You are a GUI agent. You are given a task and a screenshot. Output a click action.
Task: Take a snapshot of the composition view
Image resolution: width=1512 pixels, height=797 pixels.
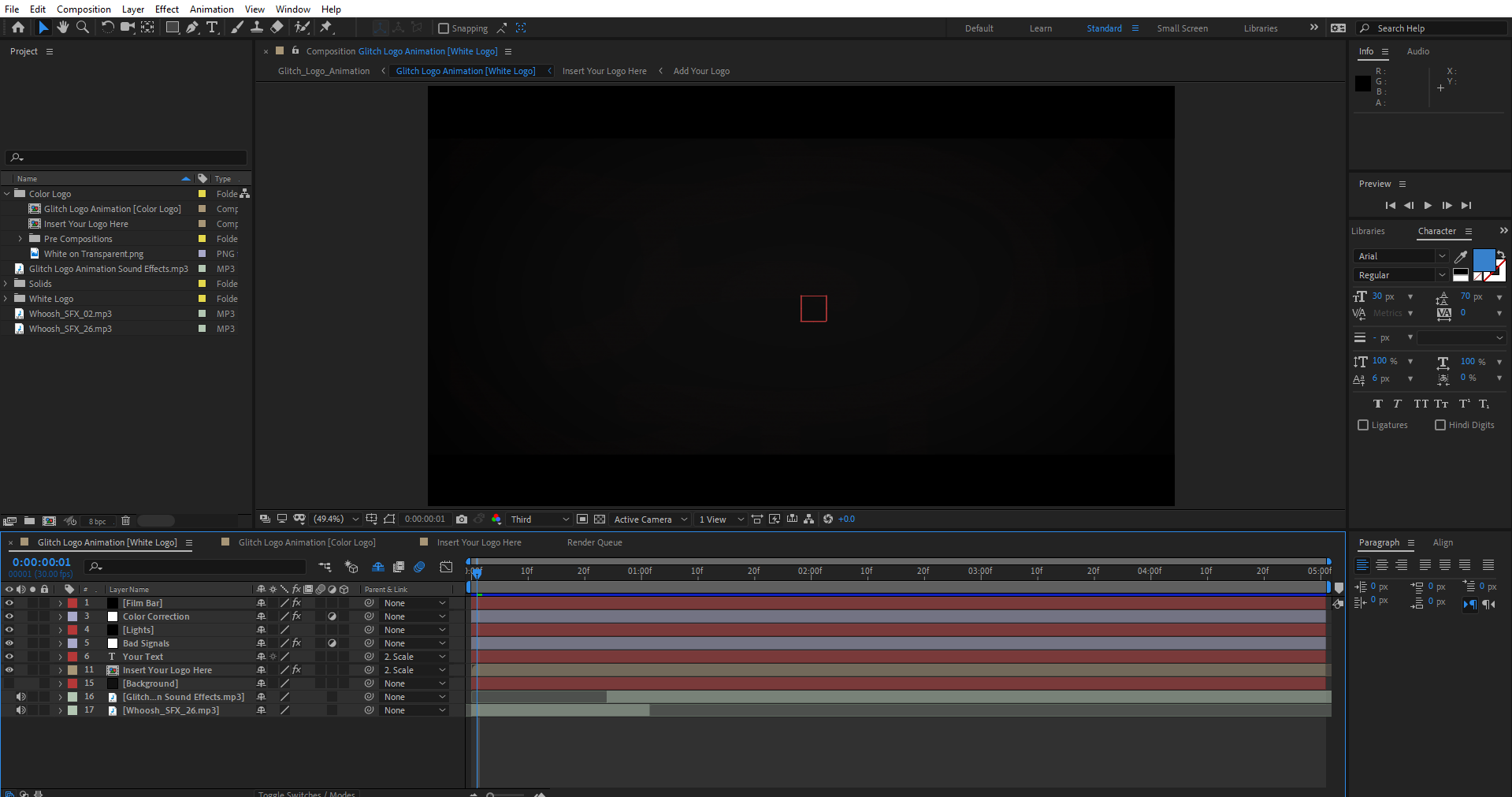click(x=461, y=520)
